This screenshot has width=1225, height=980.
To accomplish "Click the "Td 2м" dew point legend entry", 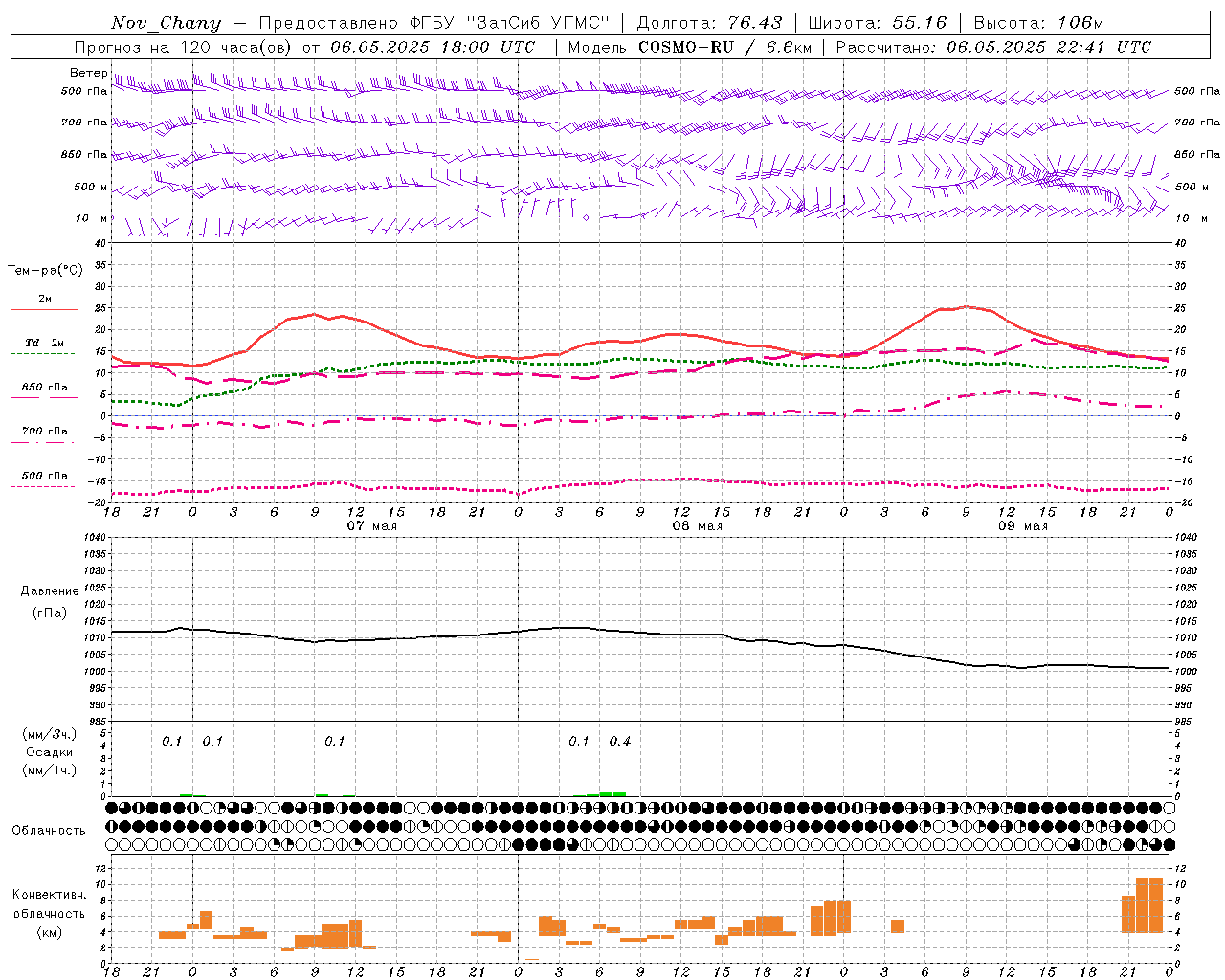I will (x=44, y=343).
